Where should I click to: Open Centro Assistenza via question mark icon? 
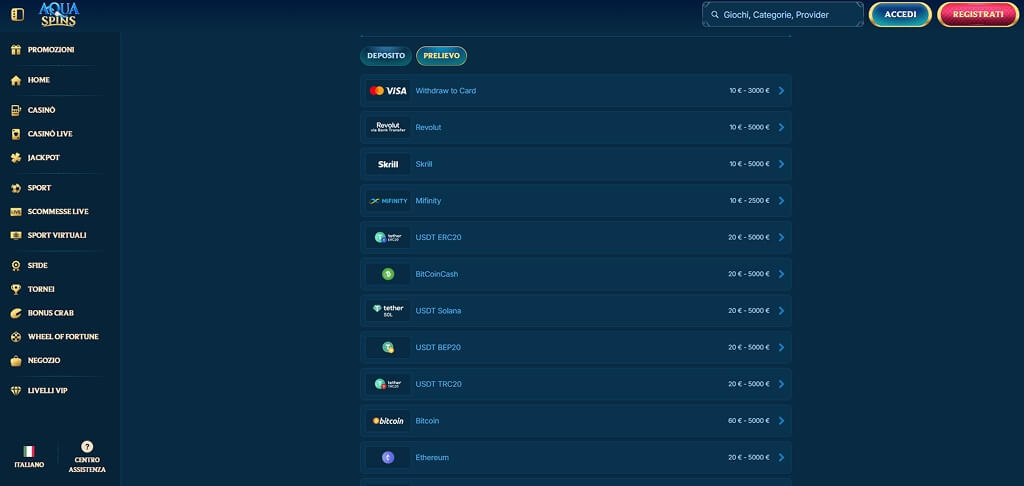click(x=87, y=447)
